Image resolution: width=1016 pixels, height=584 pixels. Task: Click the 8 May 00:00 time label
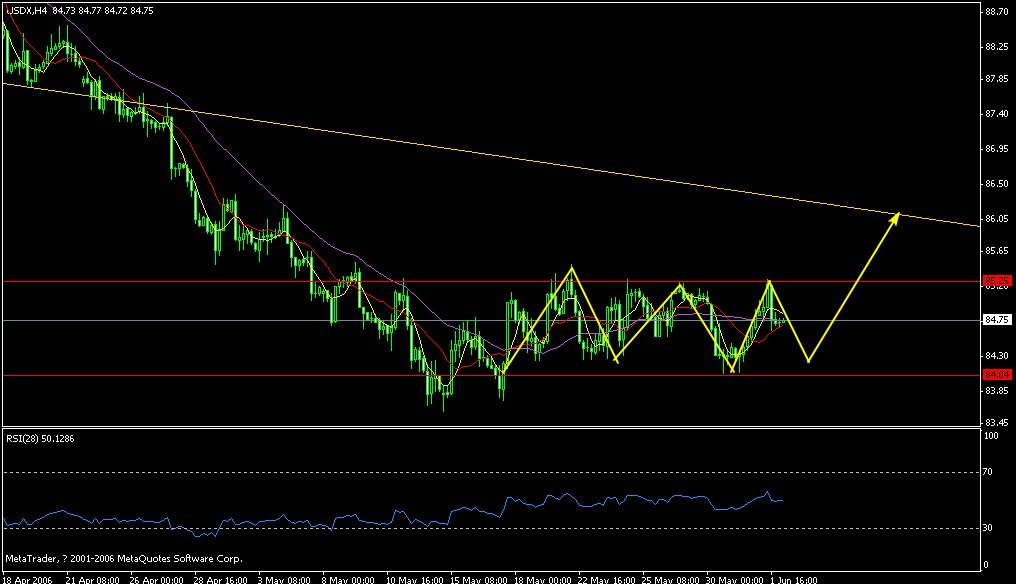pos(348,579)
